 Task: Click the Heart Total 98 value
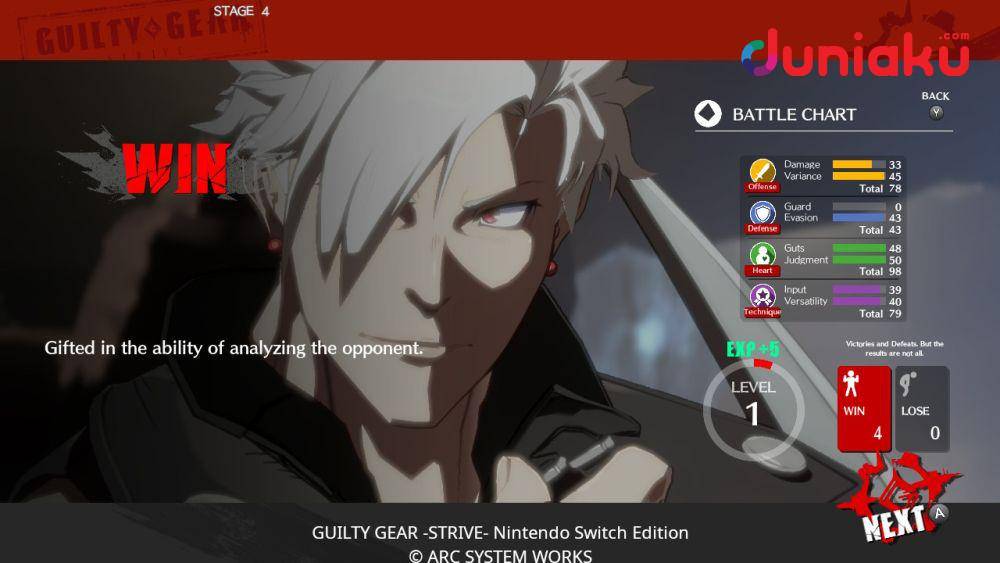click(895, 272)
